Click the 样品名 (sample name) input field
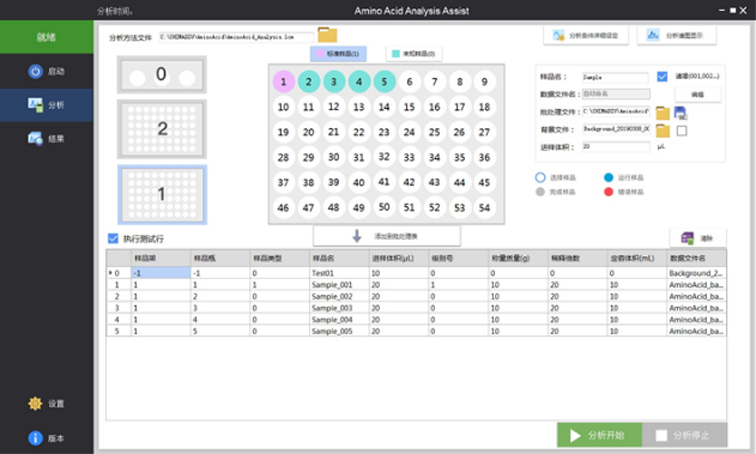This screenshot has width=756, height=454. 615,77
